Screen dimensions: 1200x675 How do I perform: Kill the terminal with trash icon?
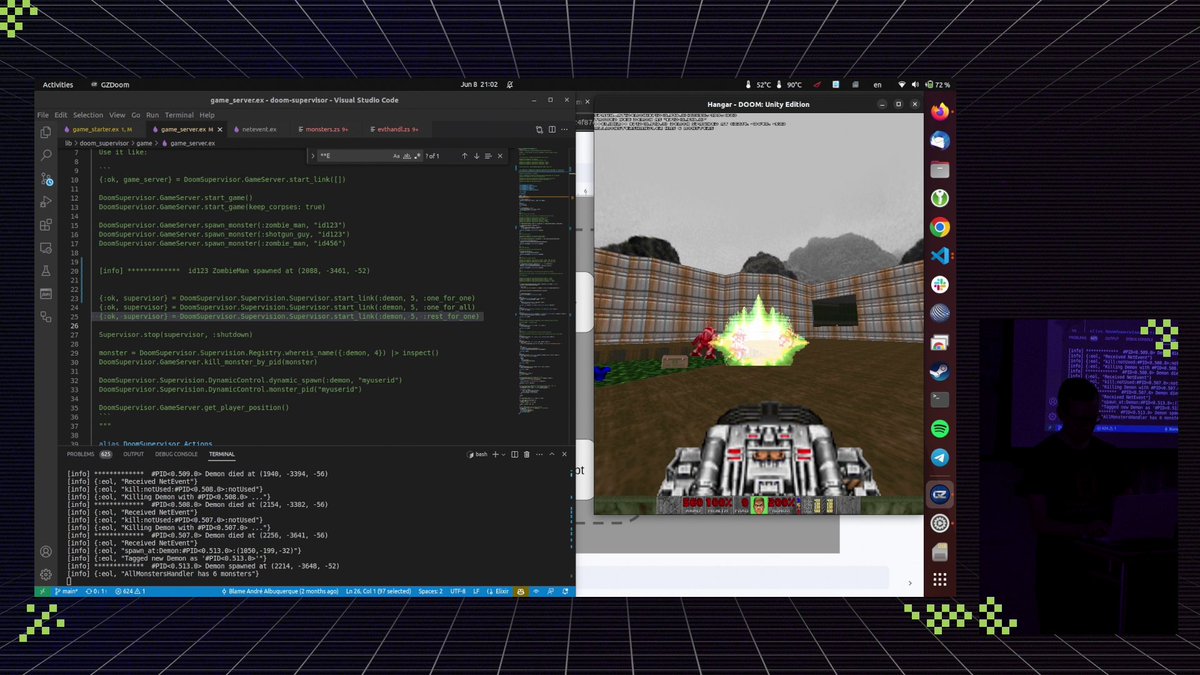tap(527, 454)
